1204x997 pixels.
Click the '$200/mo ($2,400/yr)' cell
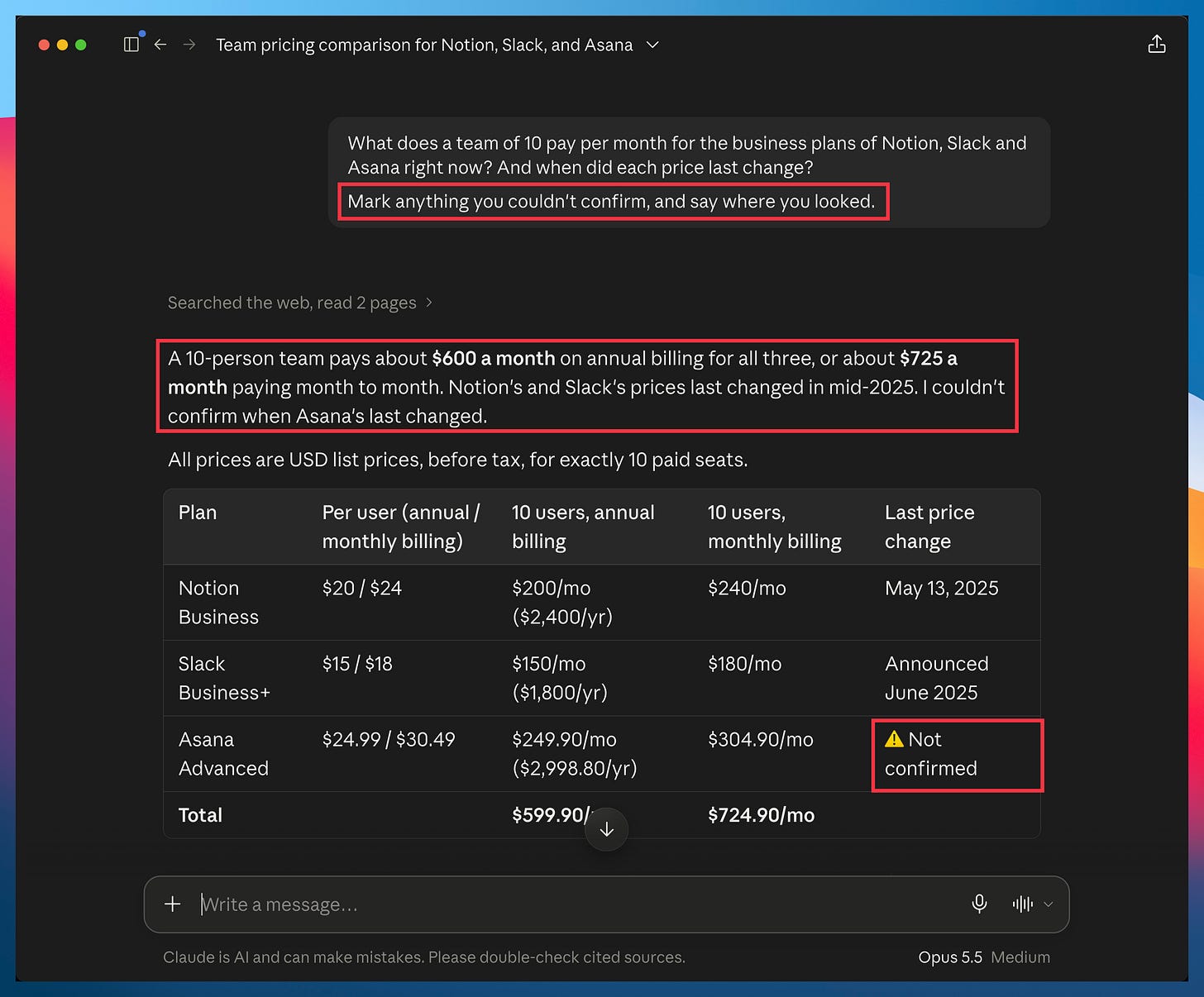click(x=562, y=603)
